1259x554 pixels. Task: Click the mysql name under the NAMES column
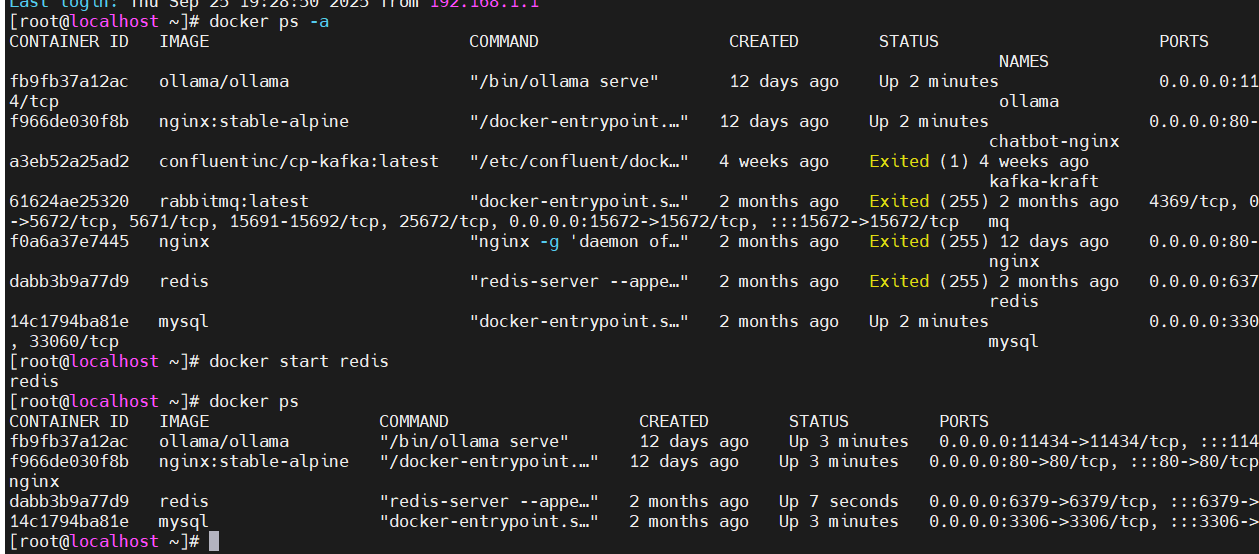[1014, 341]
